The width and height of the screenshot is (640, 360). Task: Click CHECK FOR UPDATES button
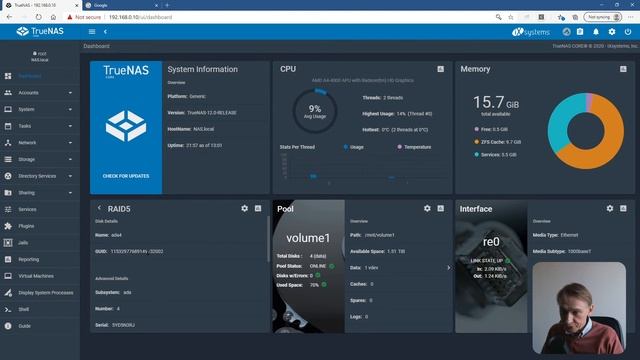tap(126, 176)
